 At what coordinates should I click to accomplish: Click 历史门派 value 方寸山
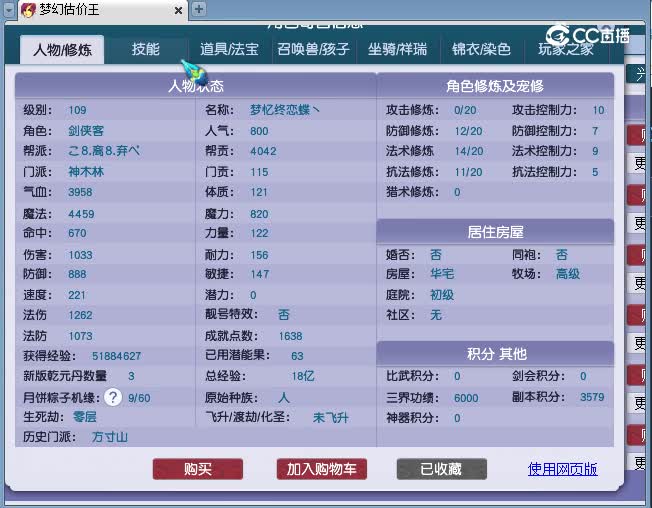click(110, 437)
